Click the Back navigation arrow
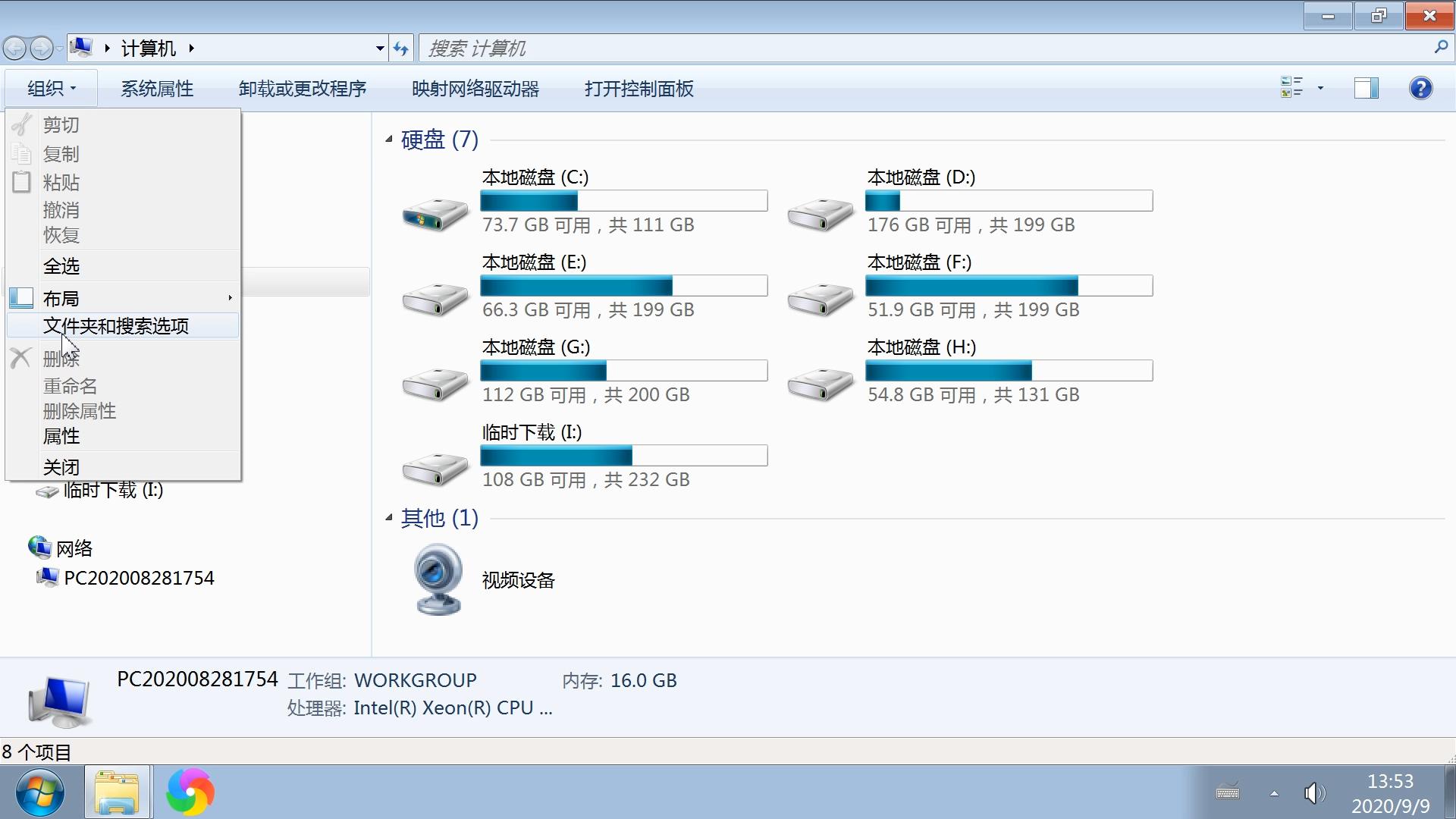The image size is (1456, 819). coord(14,49)
